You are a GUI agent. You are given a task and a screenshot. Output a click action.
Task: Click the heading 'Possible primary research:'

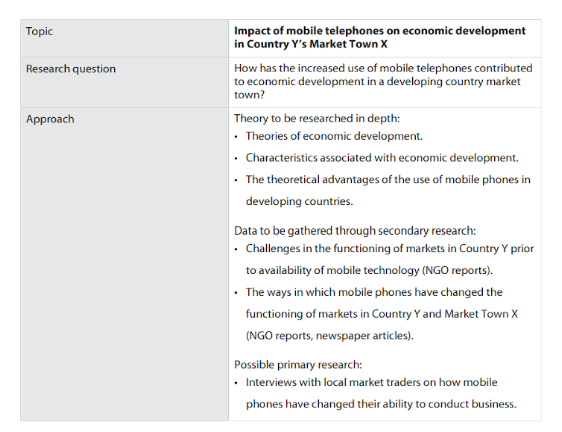coord(298,365)
